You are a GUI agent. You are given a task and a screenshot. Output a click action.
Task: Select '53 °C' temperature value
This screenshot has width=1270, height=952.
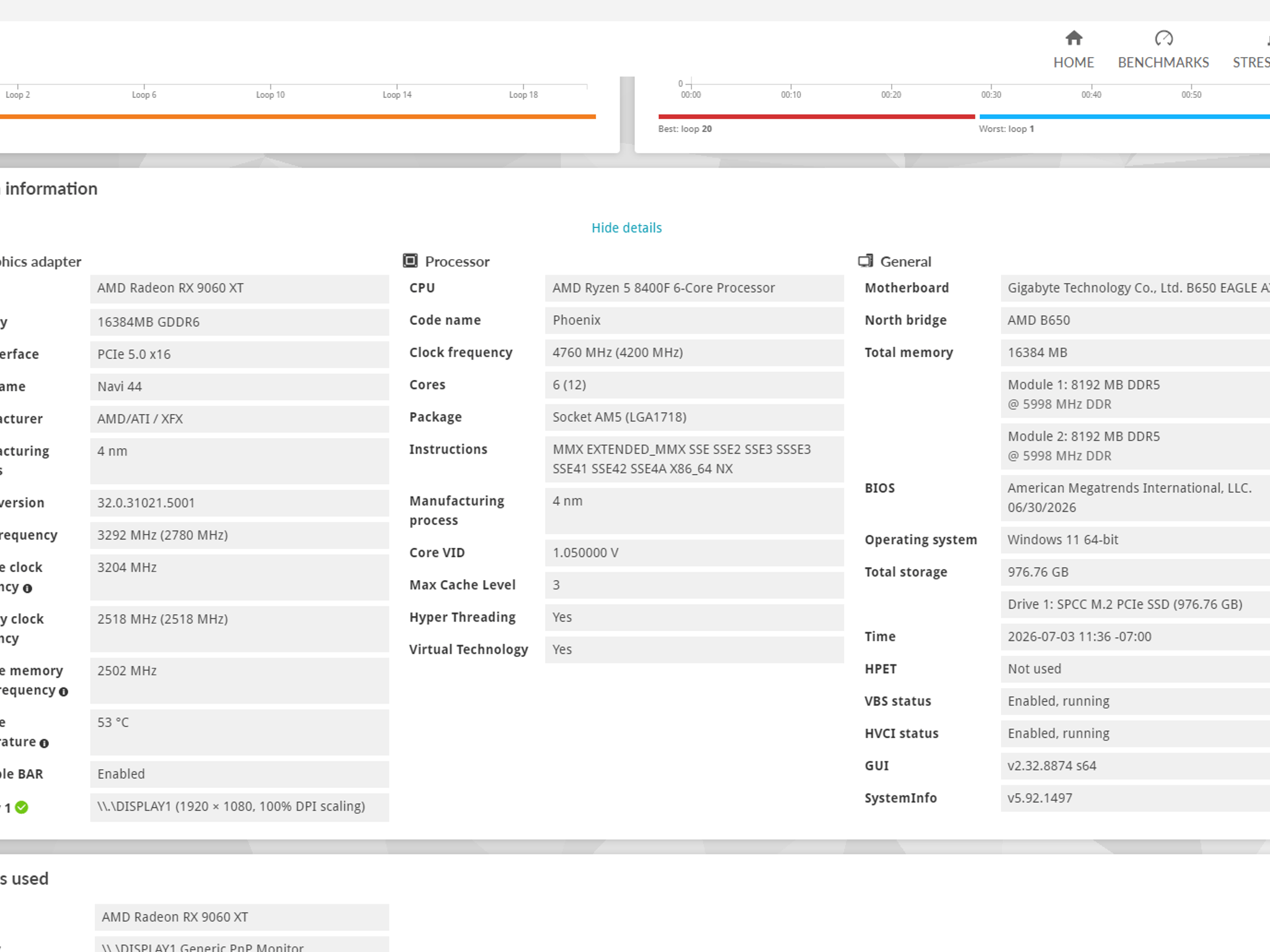(239, 732)
